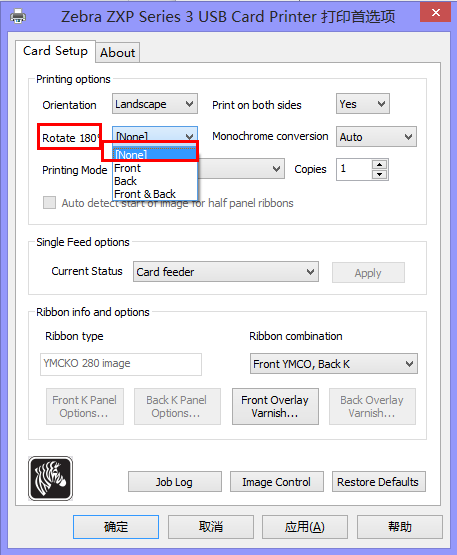Viewport: 457px width, 555px height.
Task: Click the printer icon in title bar
Action: tap(17, 16)
